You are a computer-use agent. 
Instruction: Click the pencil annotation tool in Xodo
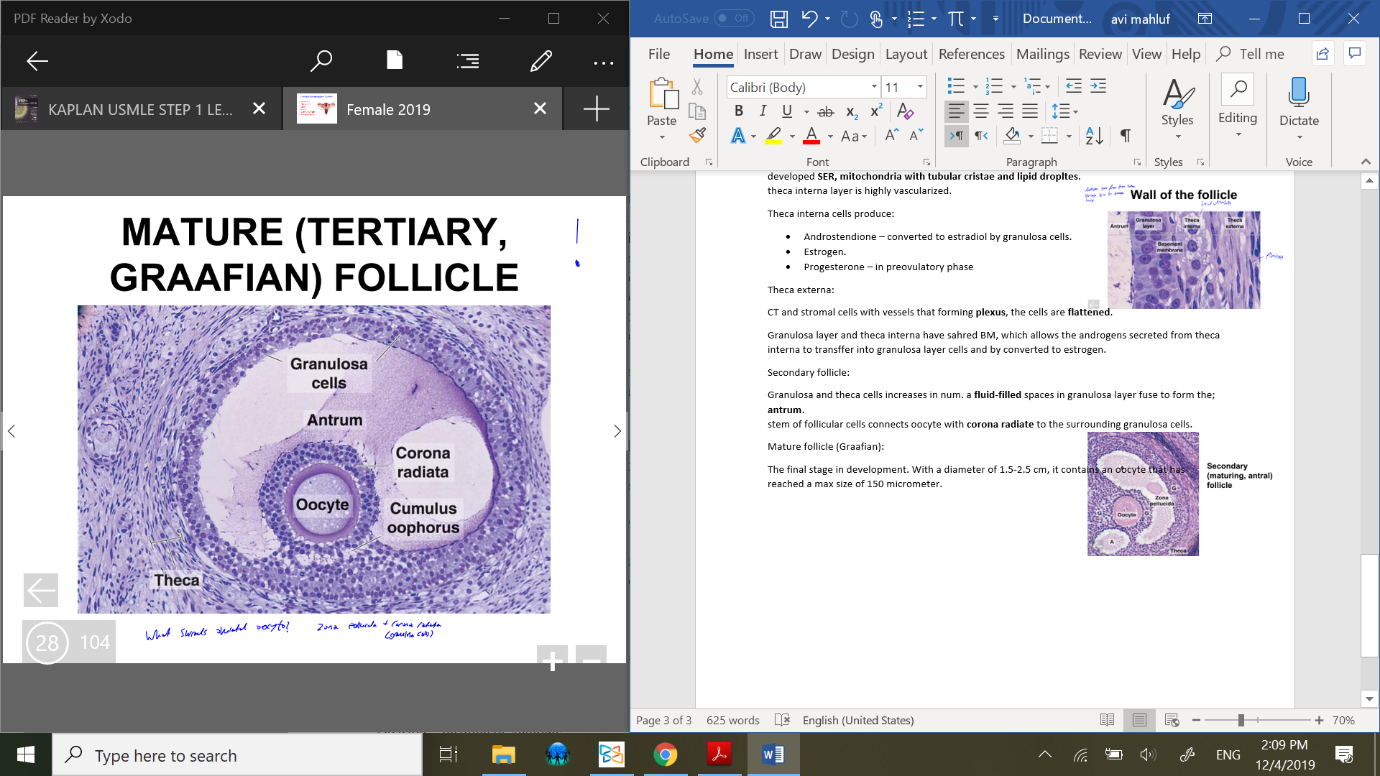[x=541, y=61]
